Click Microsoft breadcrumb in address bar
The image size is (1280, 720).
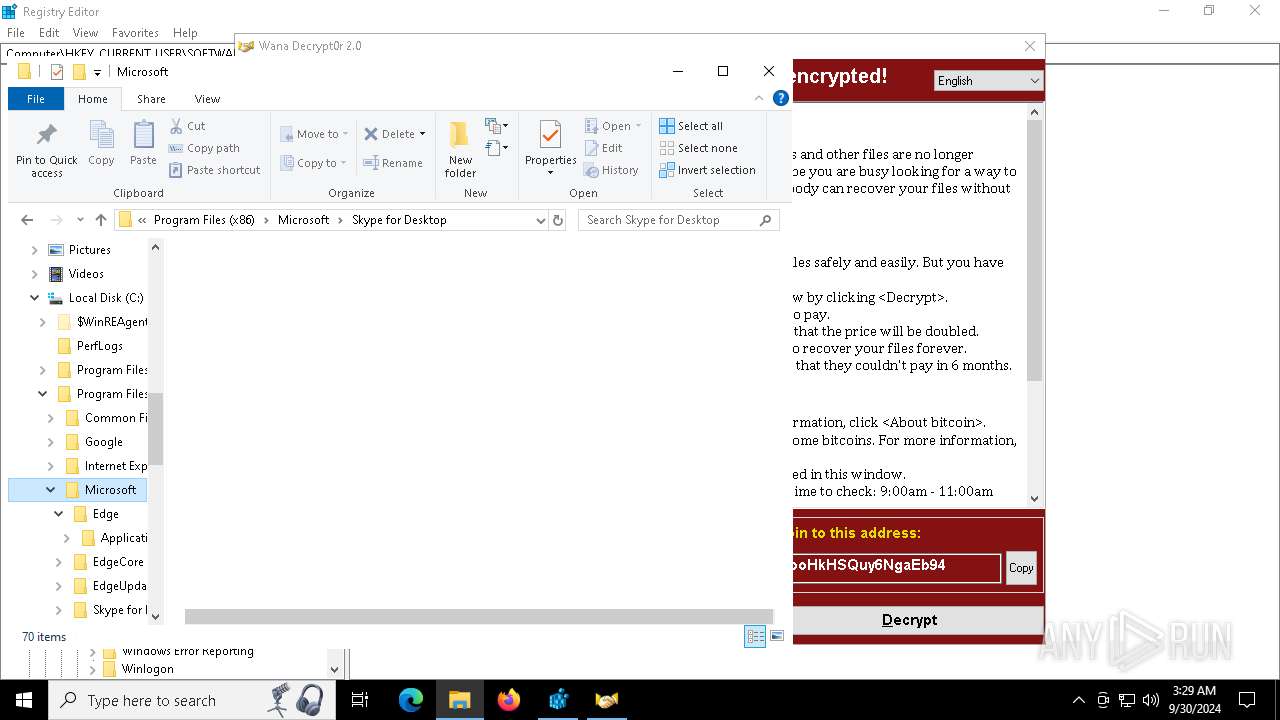(x=303, y=220)
